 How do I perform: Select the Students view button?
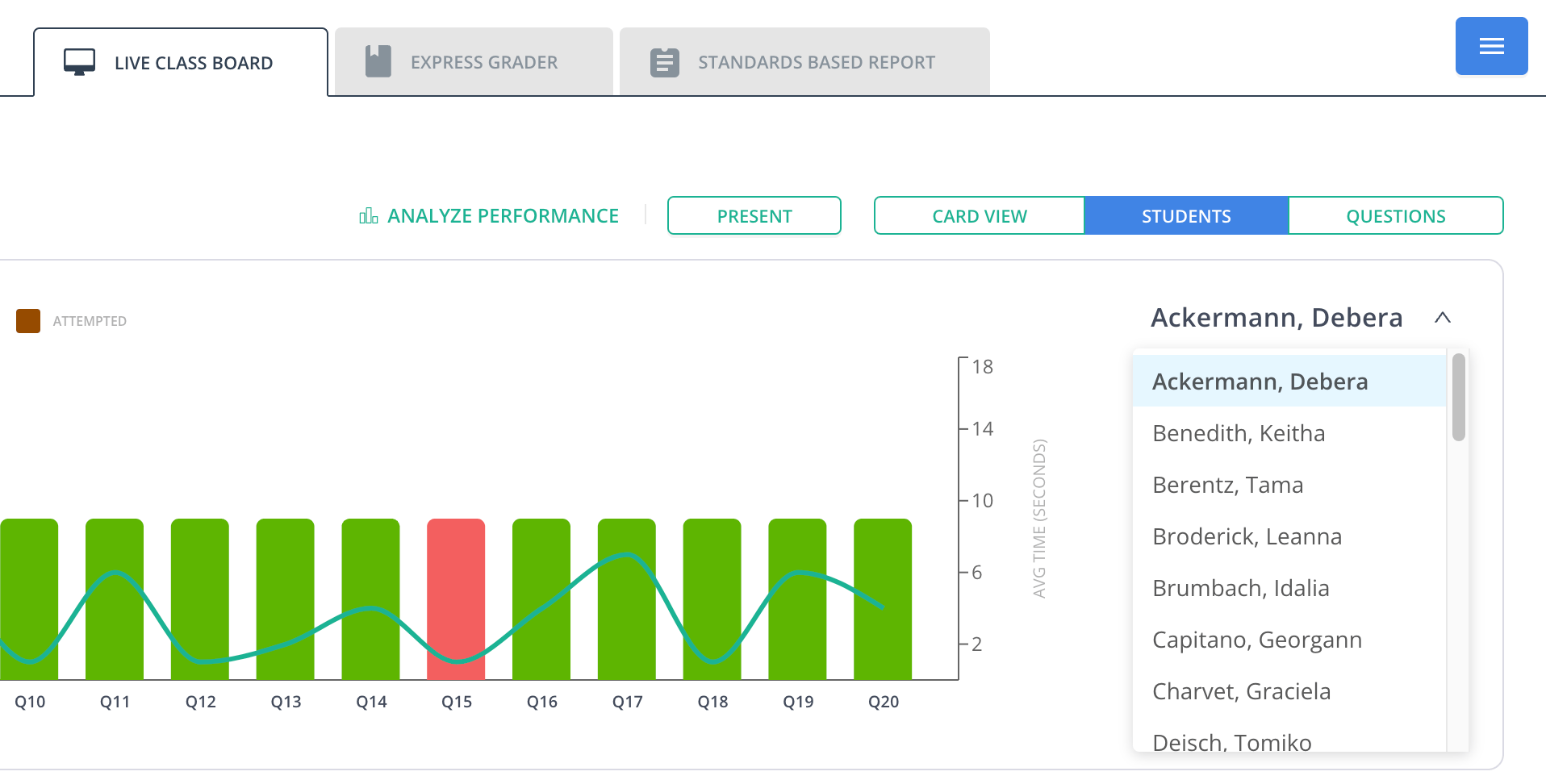click(1186, 215)
